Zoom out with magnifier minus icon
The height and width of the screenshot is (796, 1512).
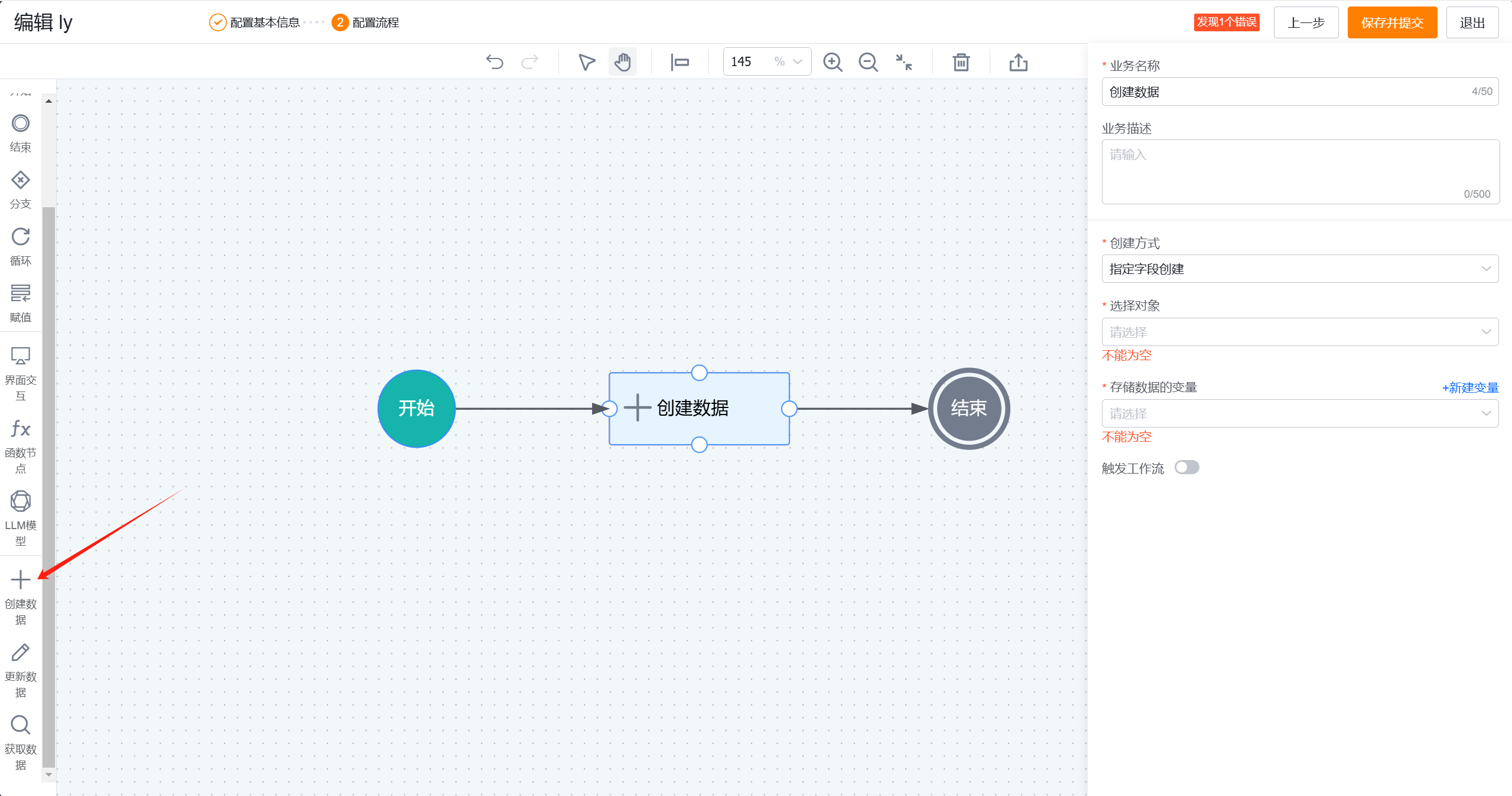(x=868, y=62)
